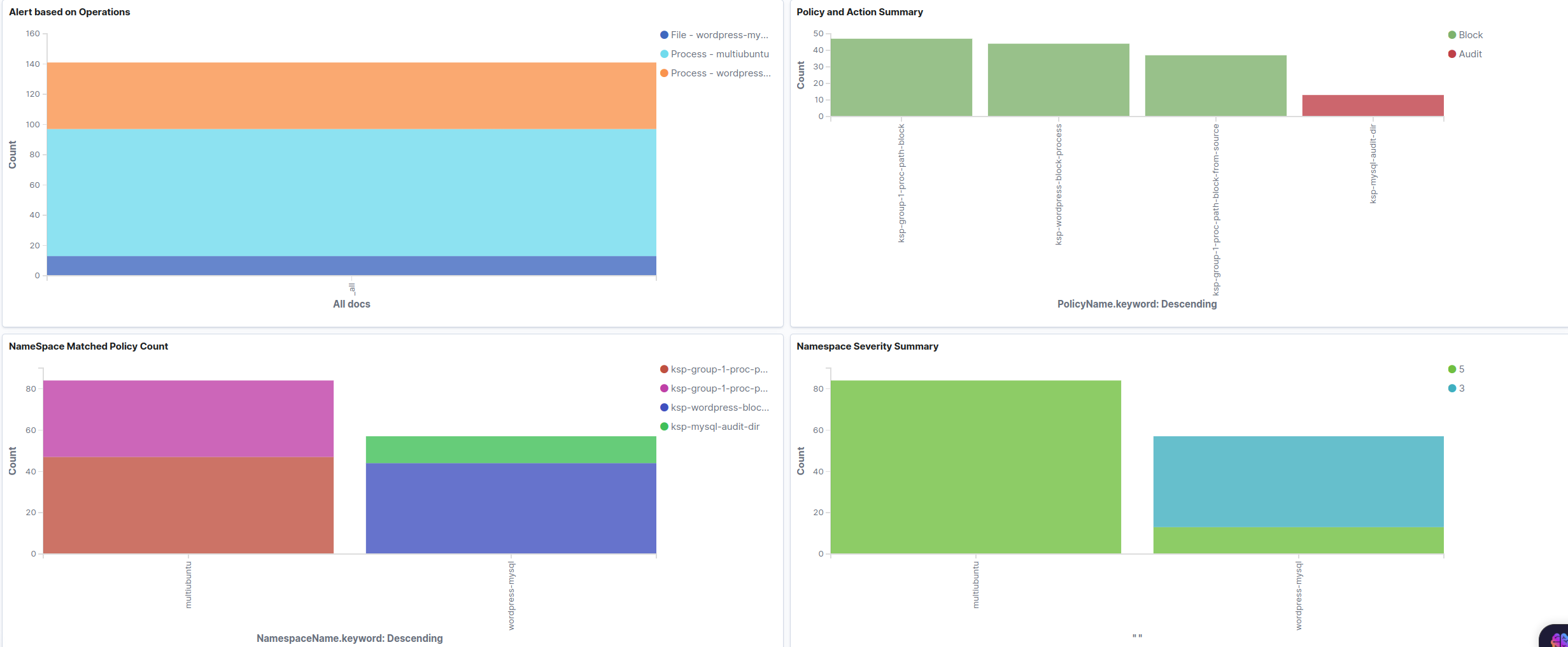Click the green bar for ksp-wordpress-block-process

point(1059,80)
